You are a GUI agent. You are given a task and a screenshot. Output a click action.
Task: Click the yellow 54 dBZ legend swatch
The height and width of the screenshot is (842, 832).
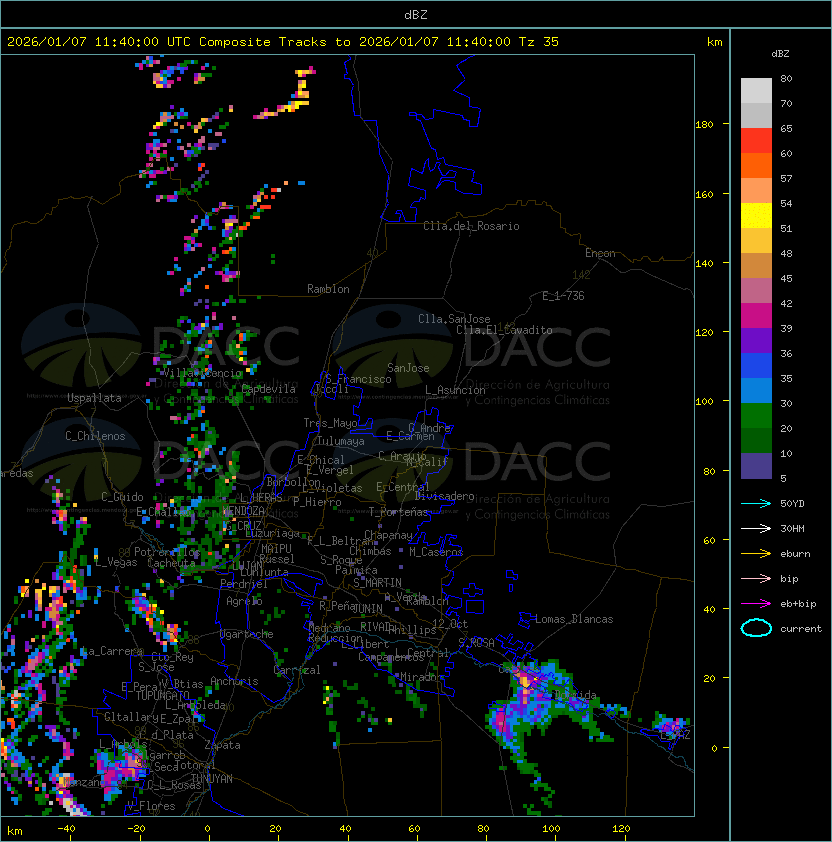pyautogui.click(x=756, y=215)
